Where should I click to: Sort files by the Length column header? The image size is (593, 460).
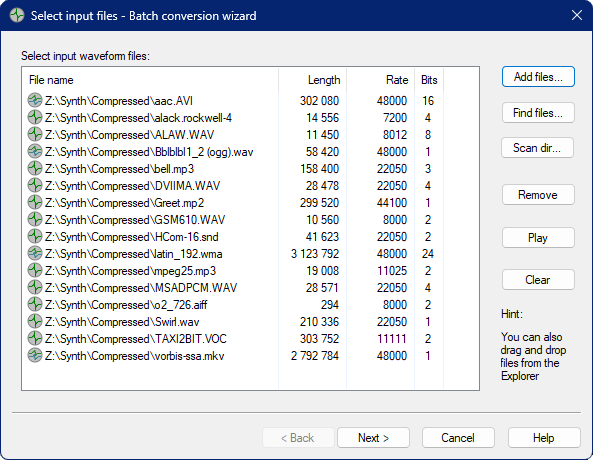[312, 80]
